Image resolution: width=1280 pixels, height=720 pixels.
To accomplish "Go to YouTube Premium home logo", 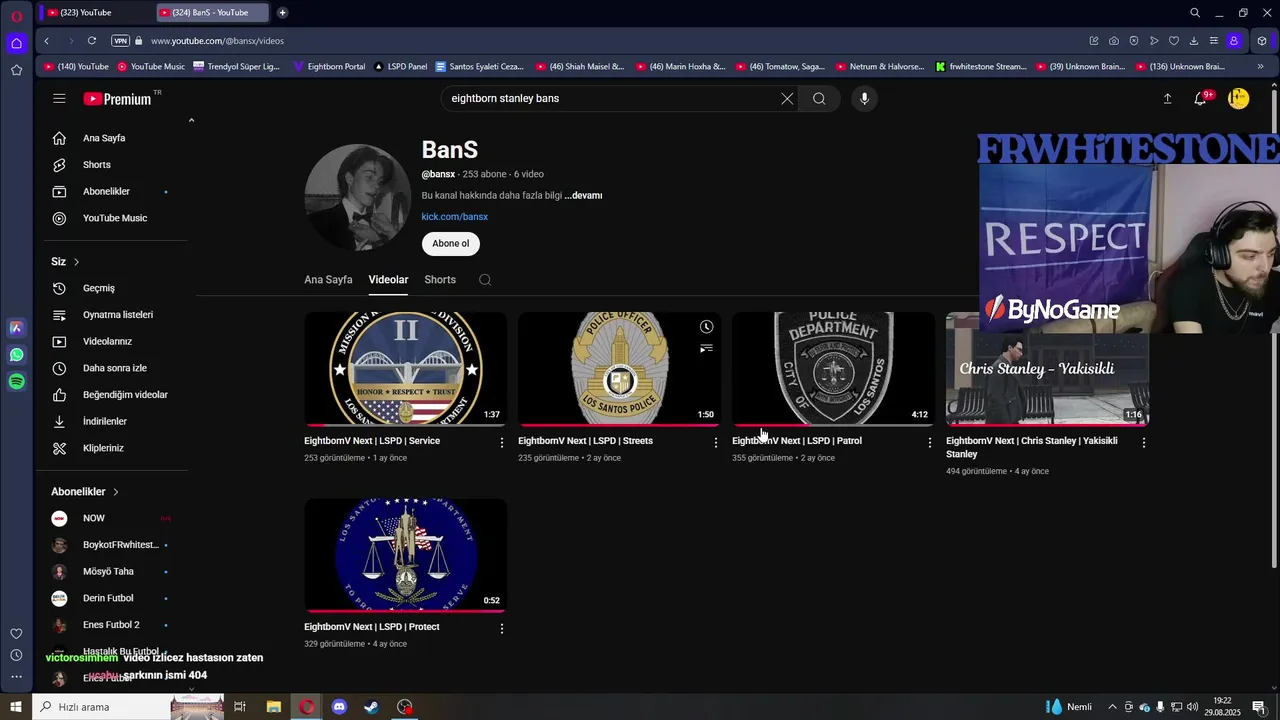I will point(118,98).
